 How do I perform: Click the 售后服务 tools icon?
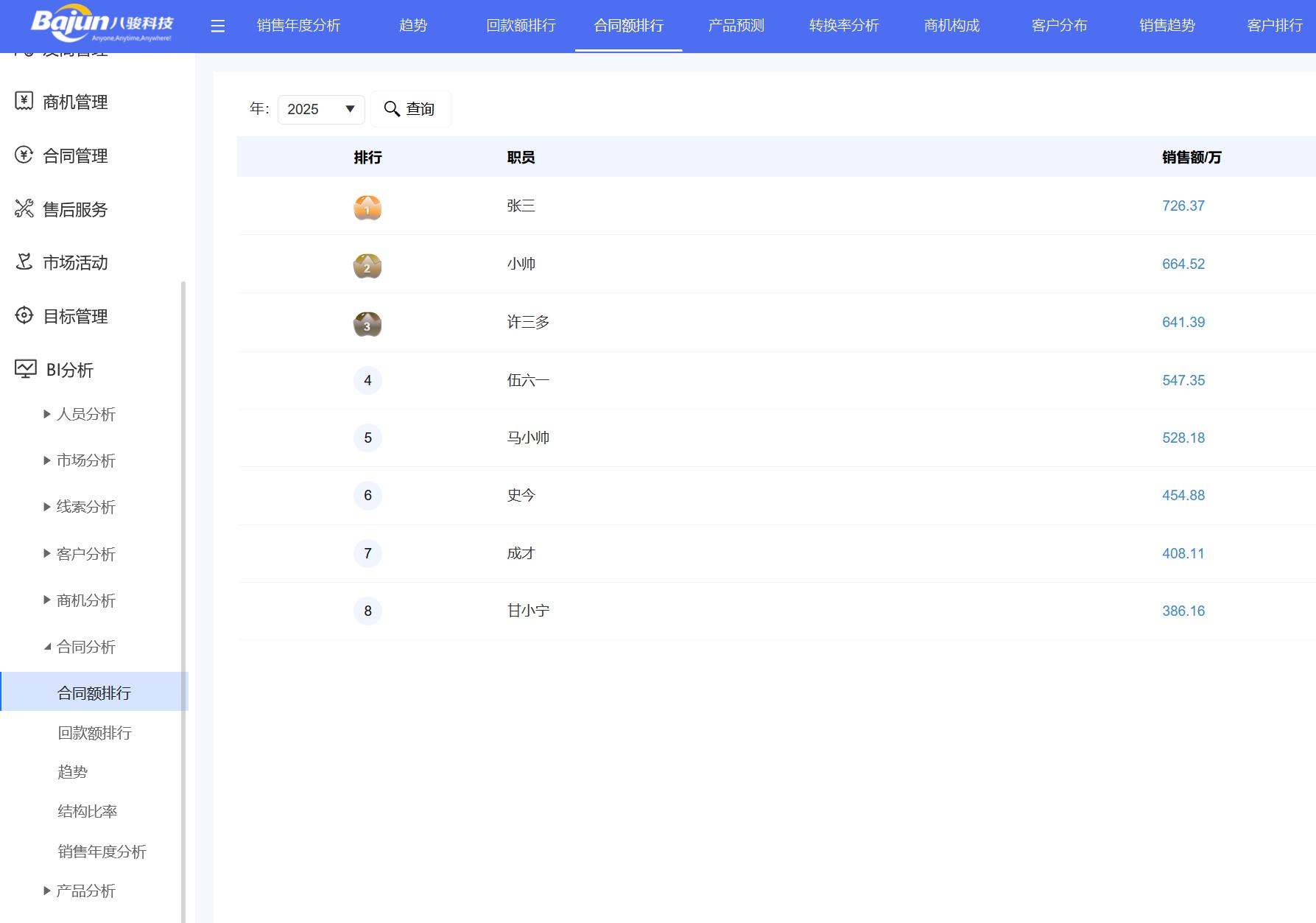24,208
